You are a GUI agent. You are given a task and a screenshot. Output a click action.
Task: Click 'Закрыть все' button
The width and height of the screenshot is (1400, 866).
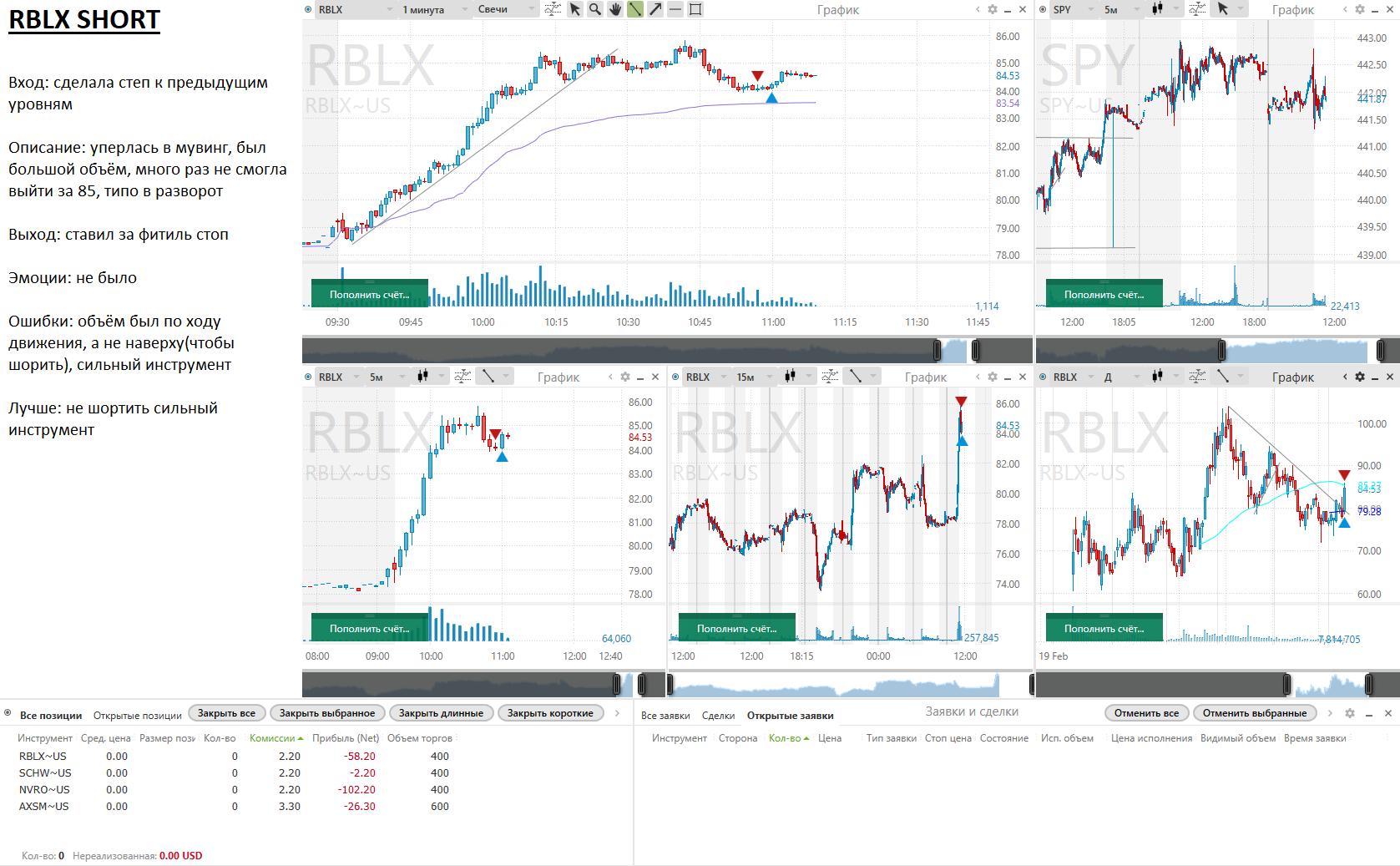pyautogui.click(x=226, y=713)
